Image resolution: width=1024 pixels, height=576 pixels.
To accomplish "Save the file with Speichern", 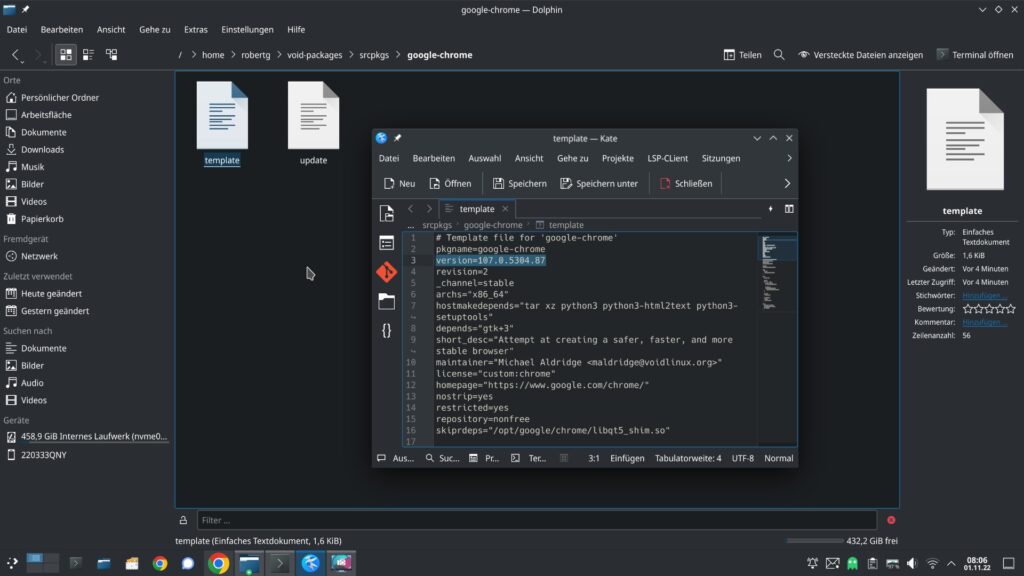I will (519, 184).
